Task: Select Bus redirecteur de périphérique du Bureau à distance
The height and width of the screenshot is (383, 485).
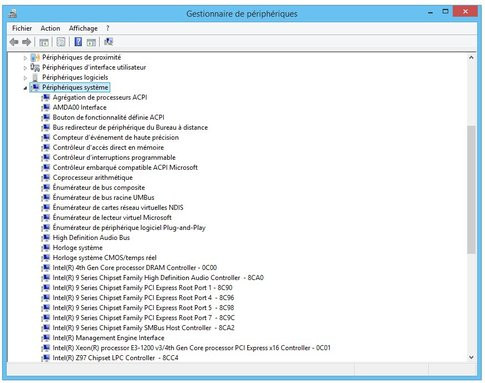Action: click(130, 127)
